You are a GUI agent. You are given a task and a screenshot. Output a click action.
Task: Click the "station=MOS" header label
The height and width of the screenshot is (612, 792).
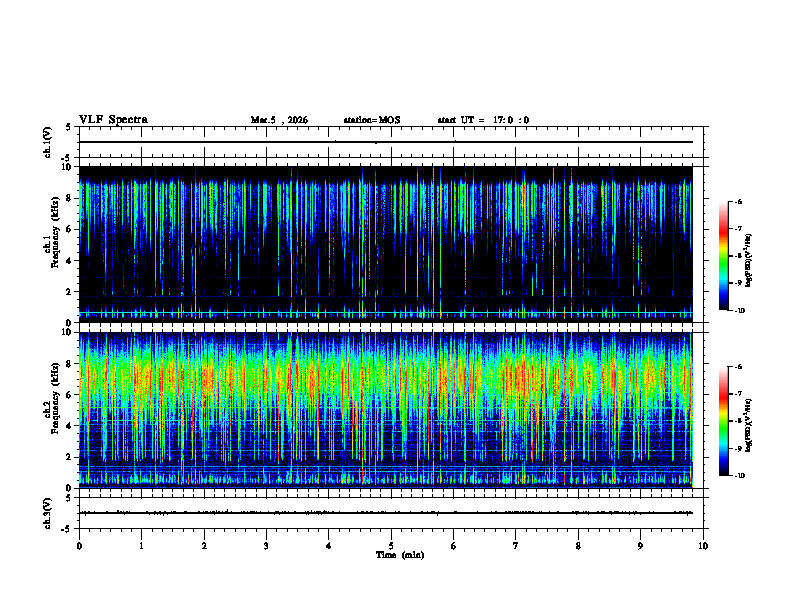pos(372,120)
